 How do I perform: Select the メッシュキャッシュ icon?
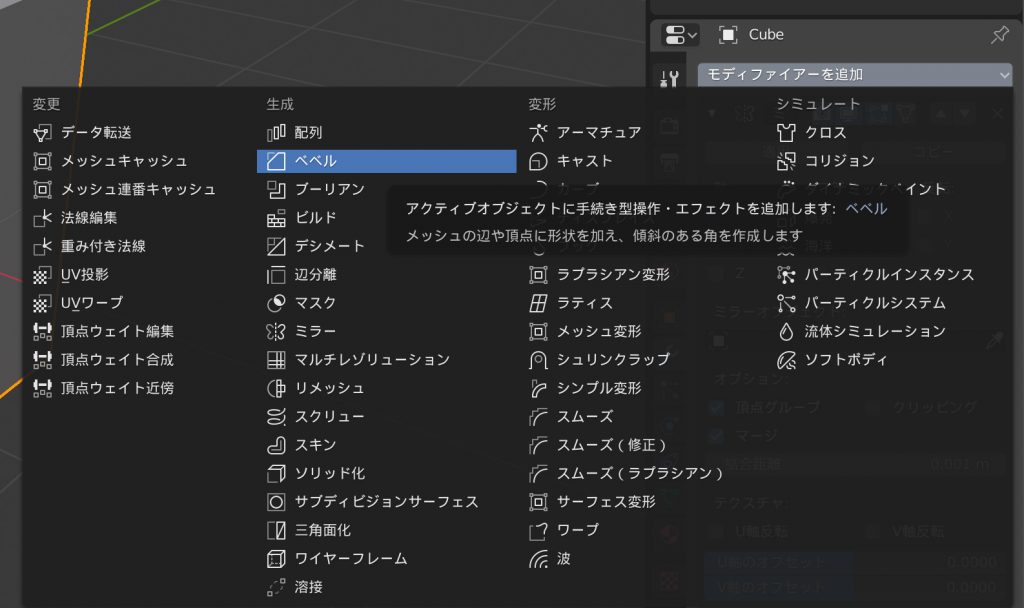[x=42, y=161]
